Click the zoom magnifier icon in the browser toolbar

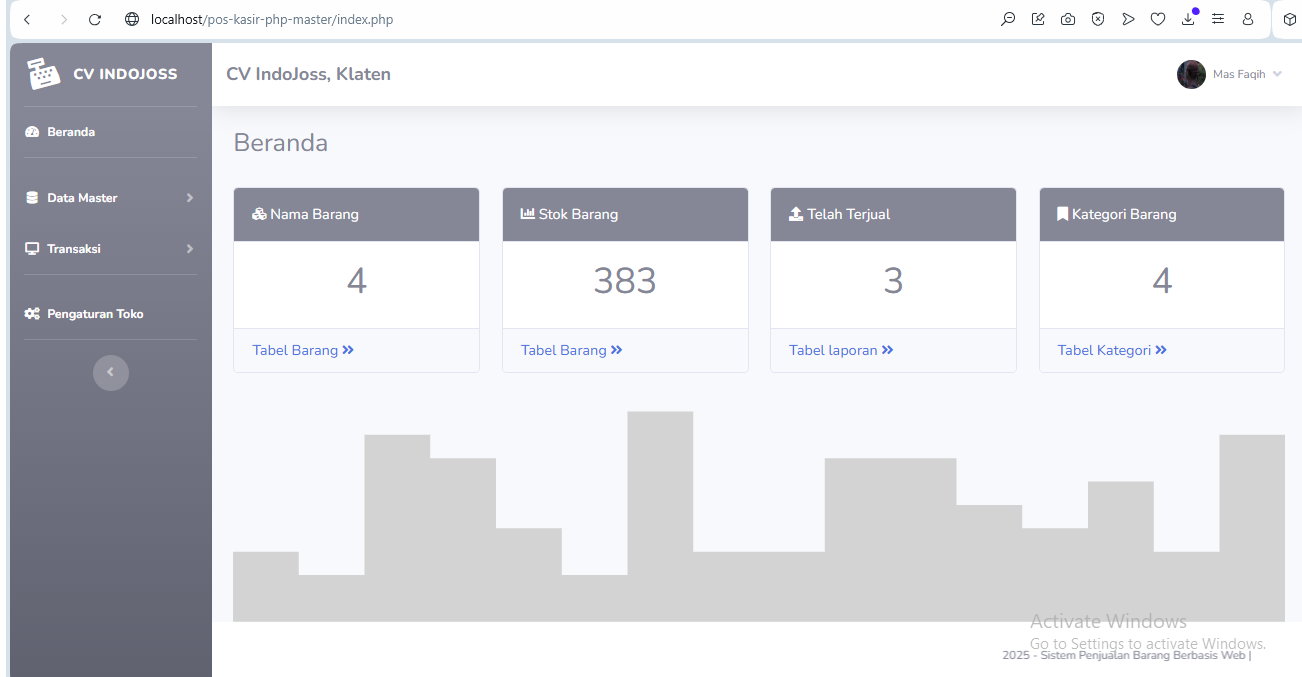click(1008, 19)
